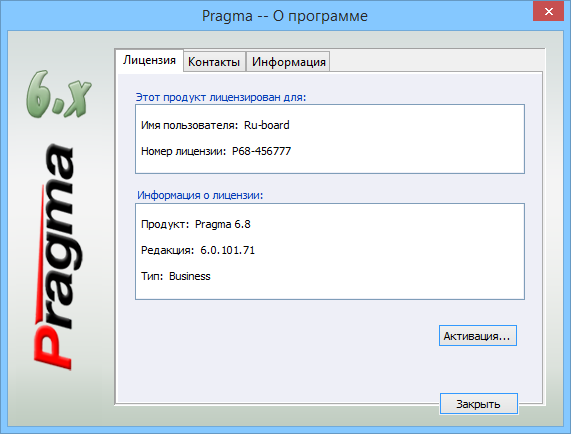Click the Активация... button

pos(477,336)
